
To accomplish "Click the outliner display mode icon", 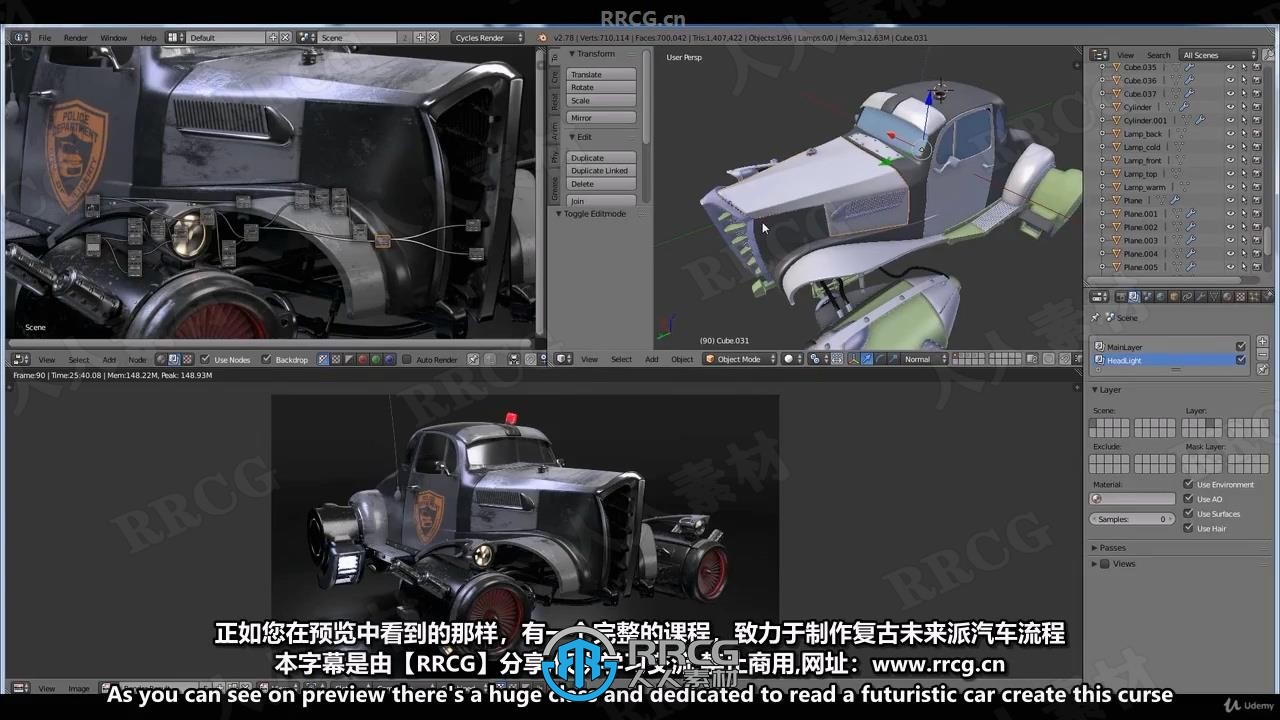I will pyautogui.click(x=1099, y=55).
